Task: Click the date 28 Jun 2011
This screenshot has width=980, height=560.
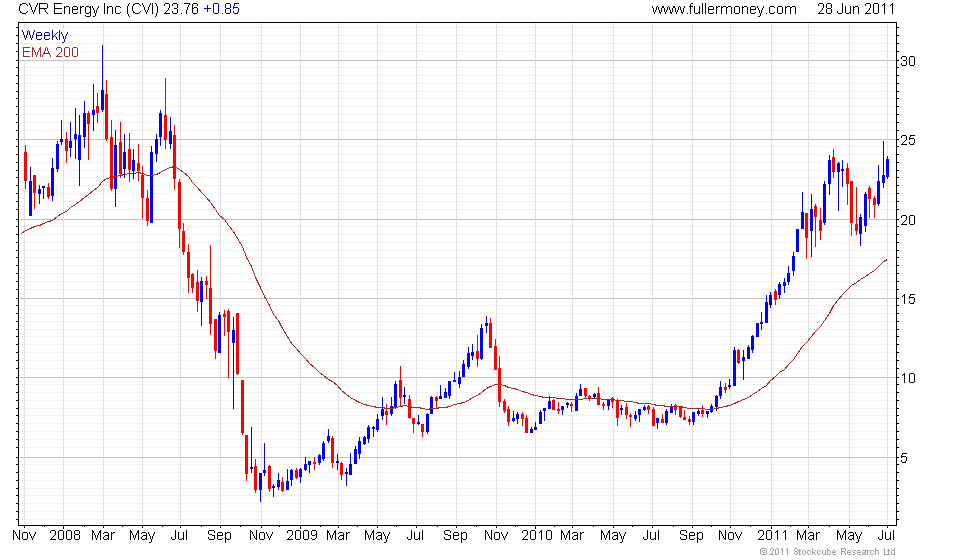Action: 856,9
